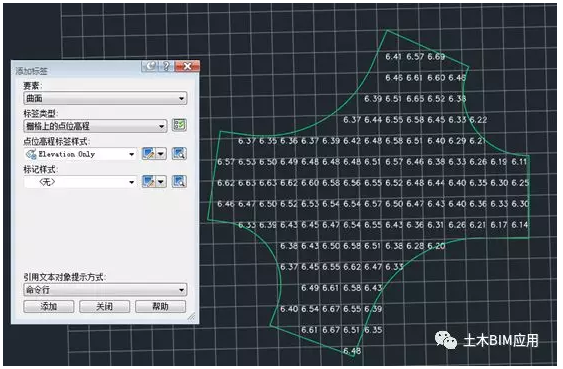Select elevation label 6.19

click(x=499, y=162)
